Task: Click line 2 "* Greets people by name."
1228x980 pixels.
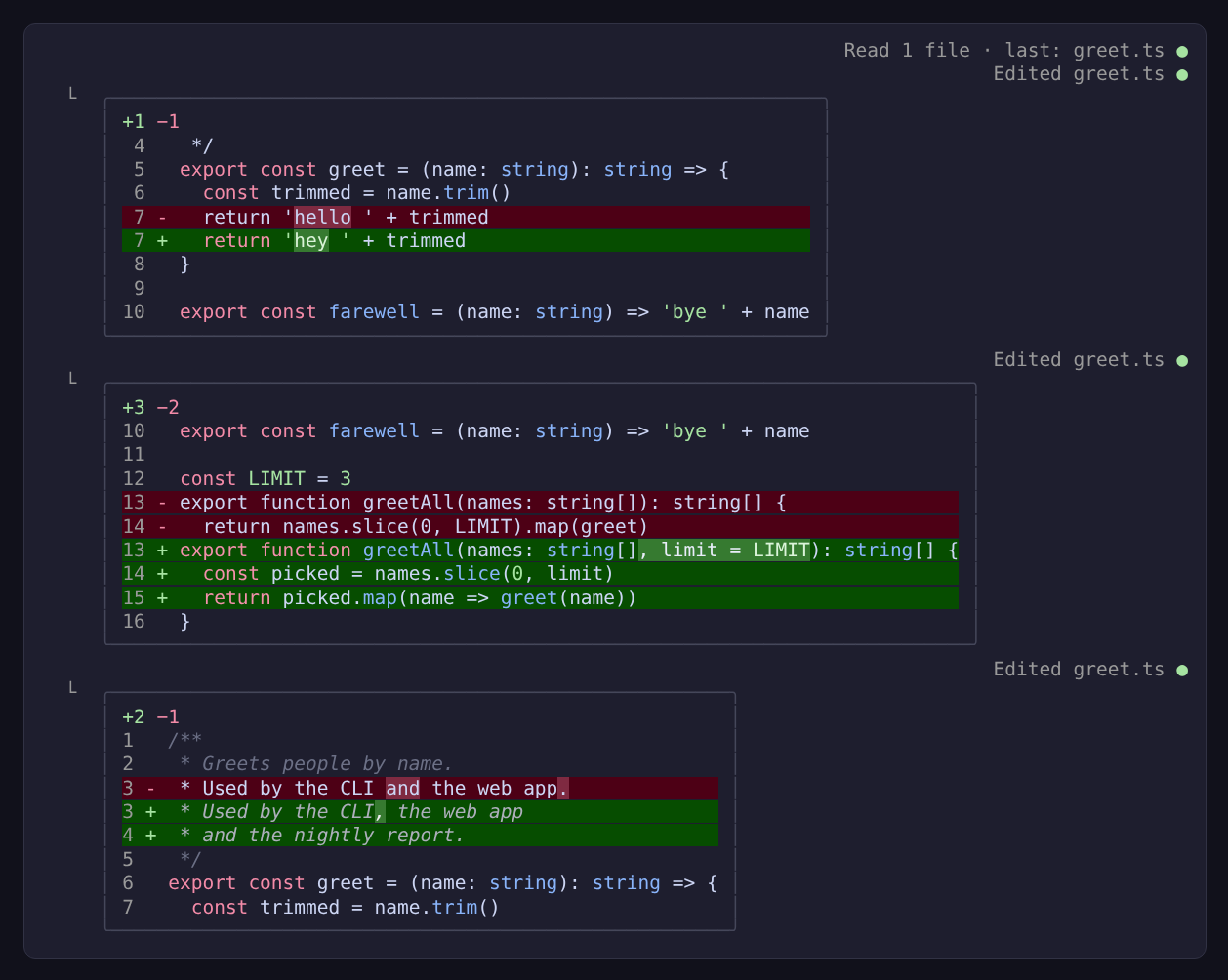Action: click(316, 763)
